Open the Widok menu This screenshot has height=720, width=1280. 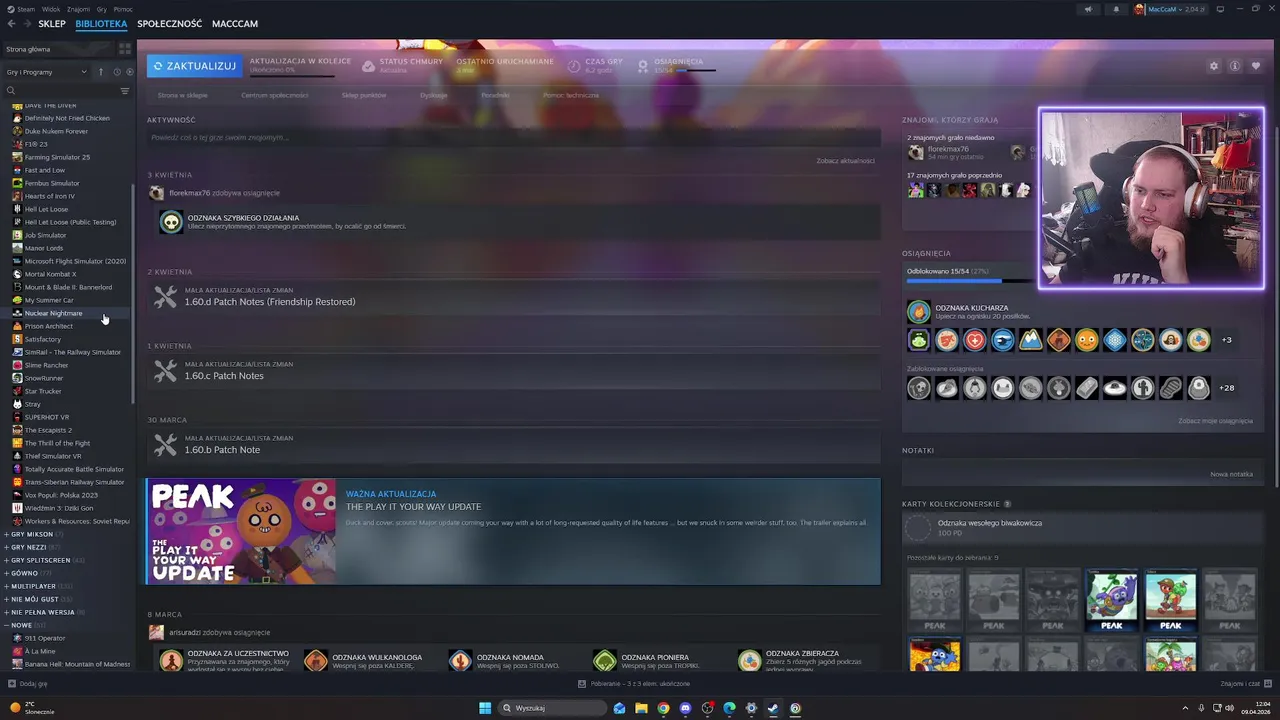click(51, 9)
